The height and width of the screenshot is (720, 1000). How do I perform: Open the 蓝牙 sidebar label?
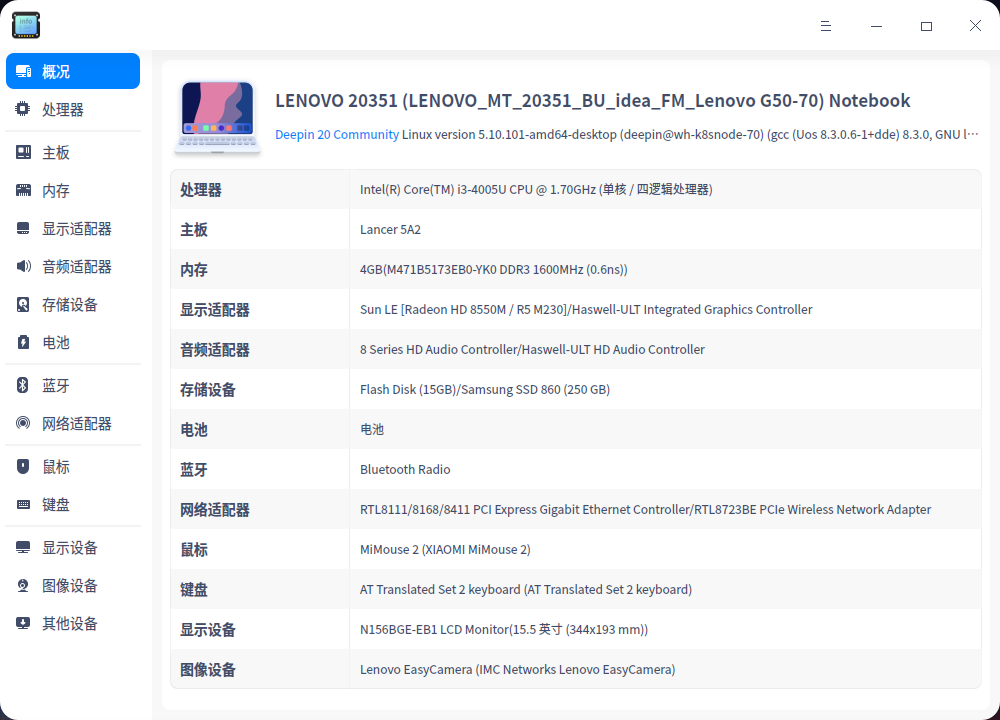56,386
